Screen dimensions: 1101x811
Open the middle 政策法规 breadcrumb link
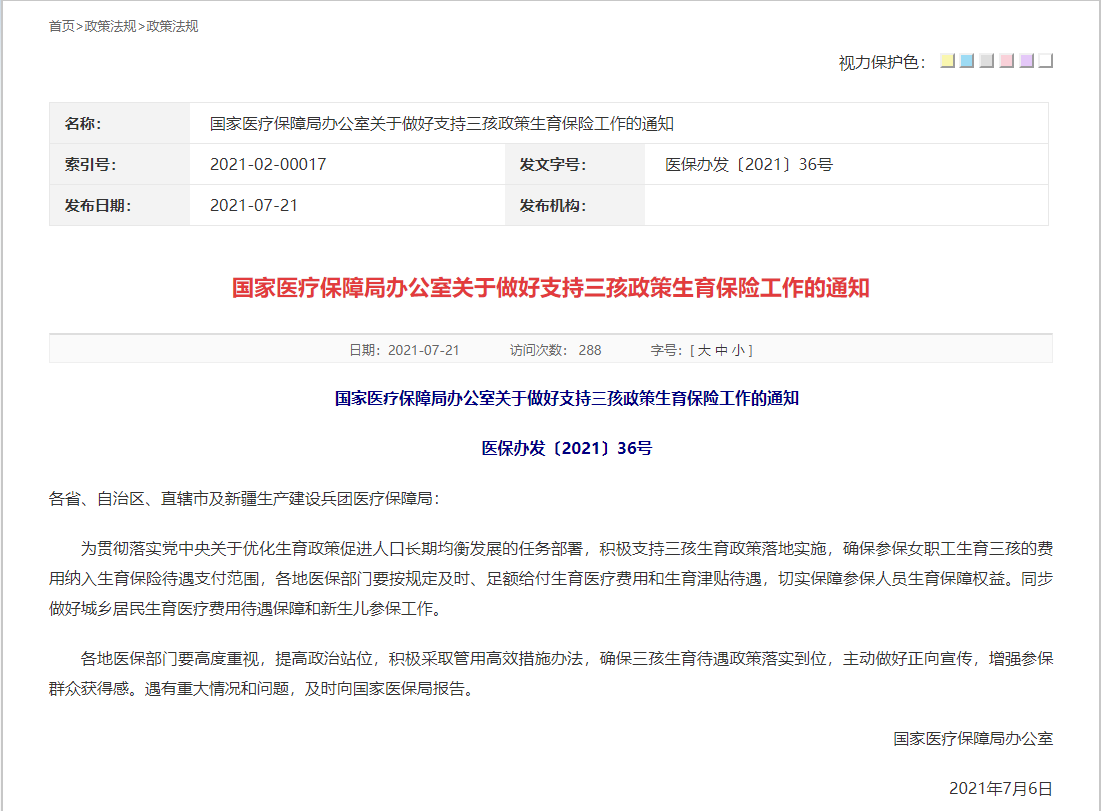[x=110, y=26]
